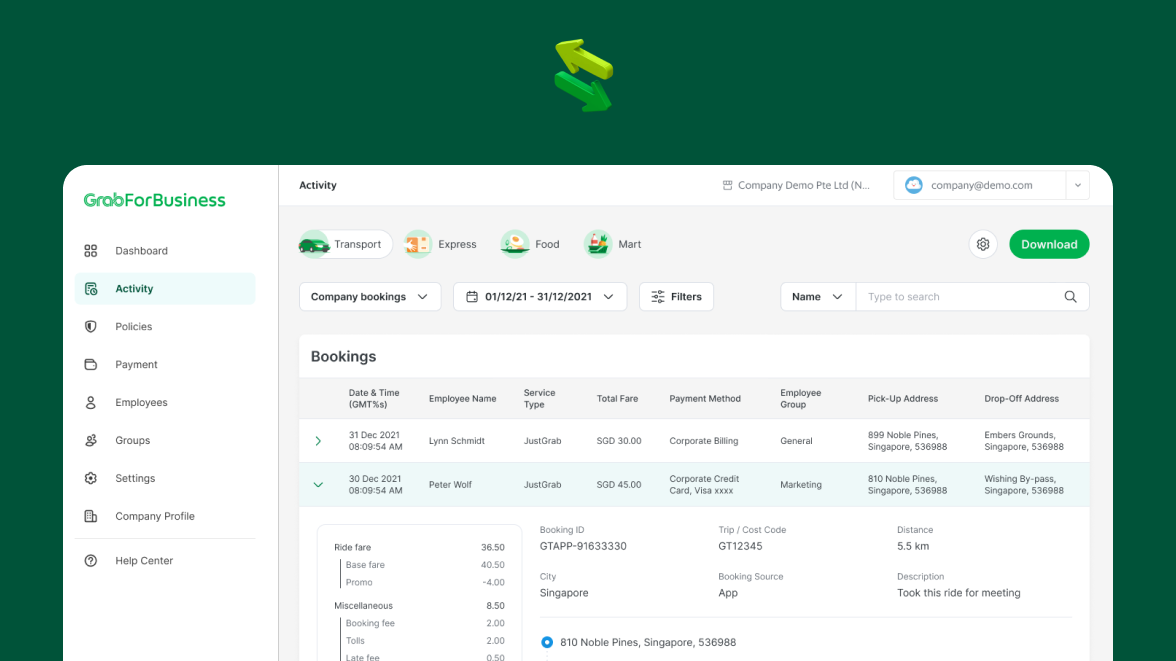Expand Lynn Schmidt's booking row
Screen dimensions: 1176x661
(318, 440)
